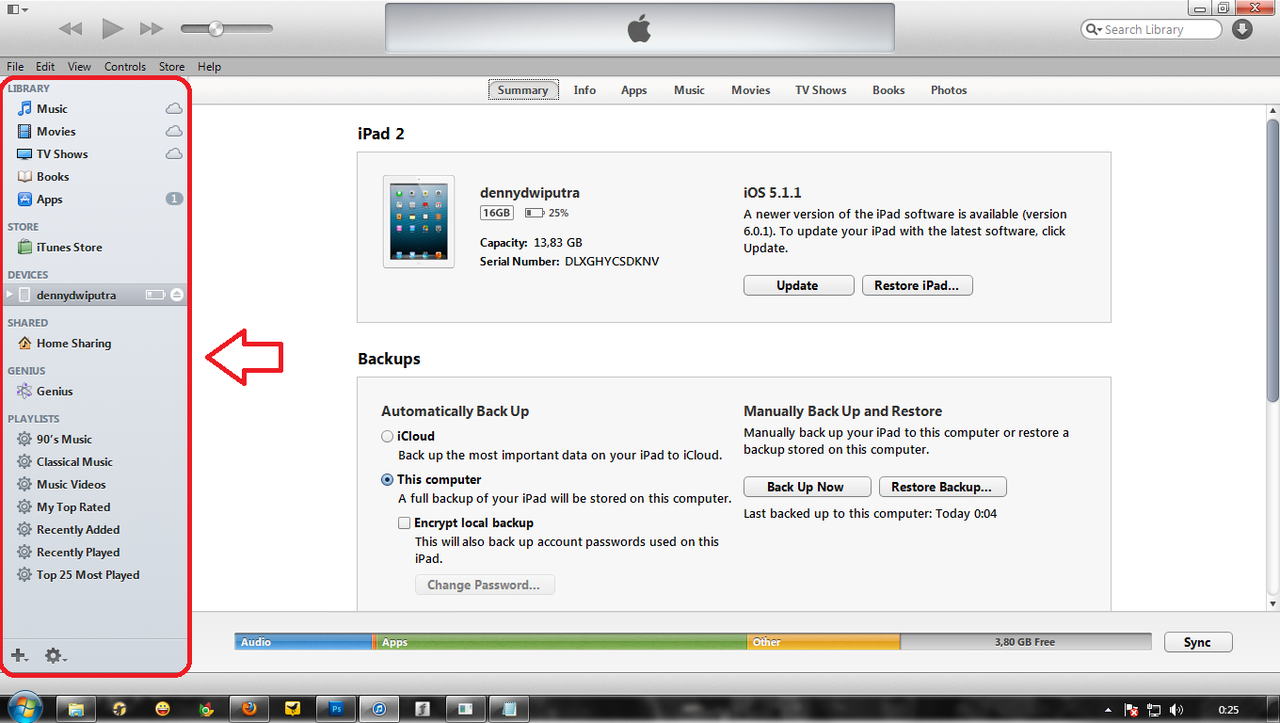Open the Recently Added playlist
This screenshot has width=1280, height=723.
click(x=78, y=530)
